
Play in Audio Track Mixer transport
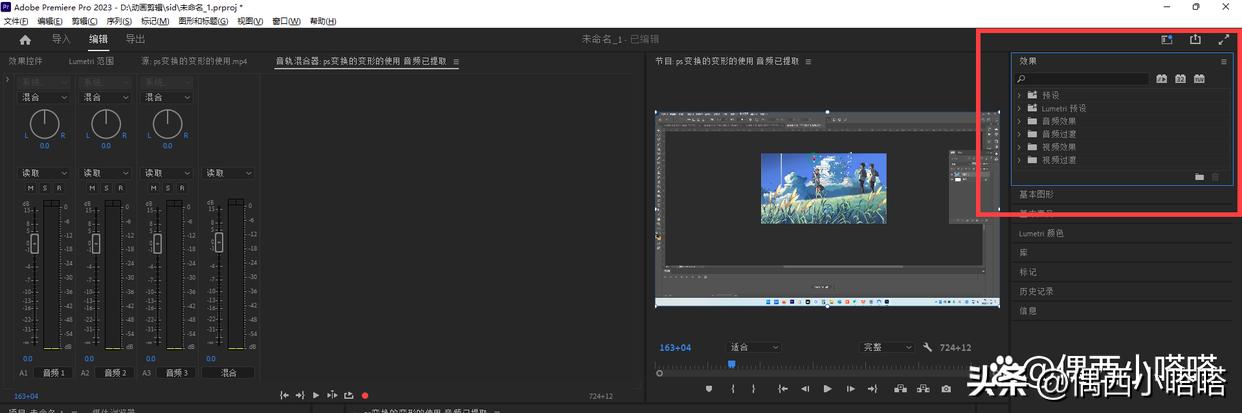pyautogui.click(x=316, y=395)
